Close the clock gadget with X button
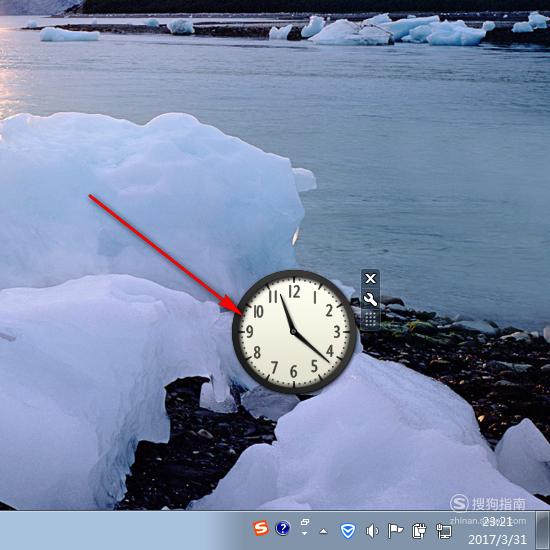Image resolution: width=550 pixels, height=550 pixels. (370, 279)
